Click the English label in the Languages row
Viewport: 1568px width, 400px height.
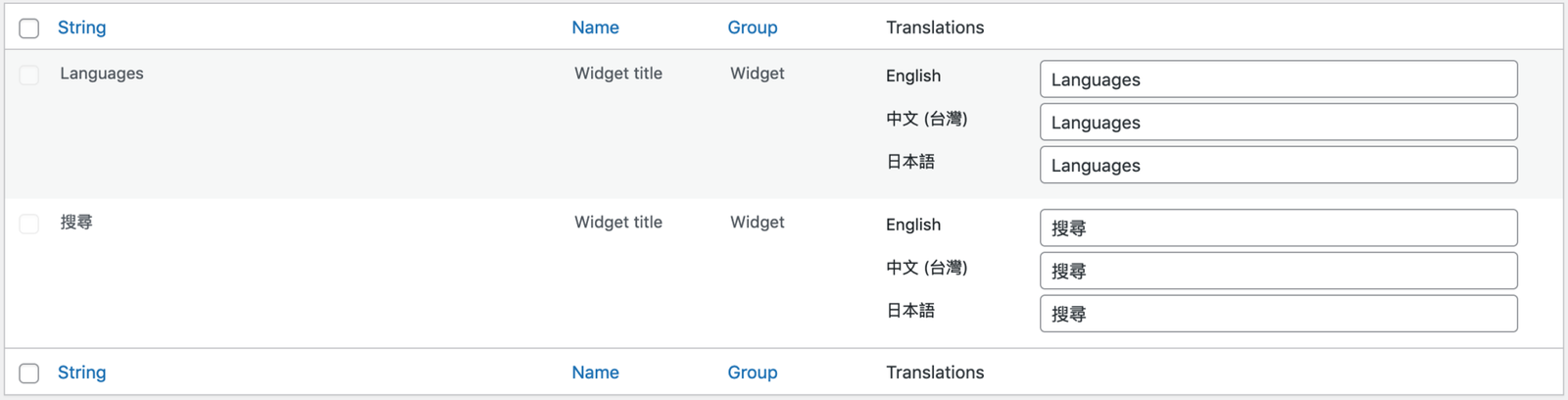(x=912, y=75)
